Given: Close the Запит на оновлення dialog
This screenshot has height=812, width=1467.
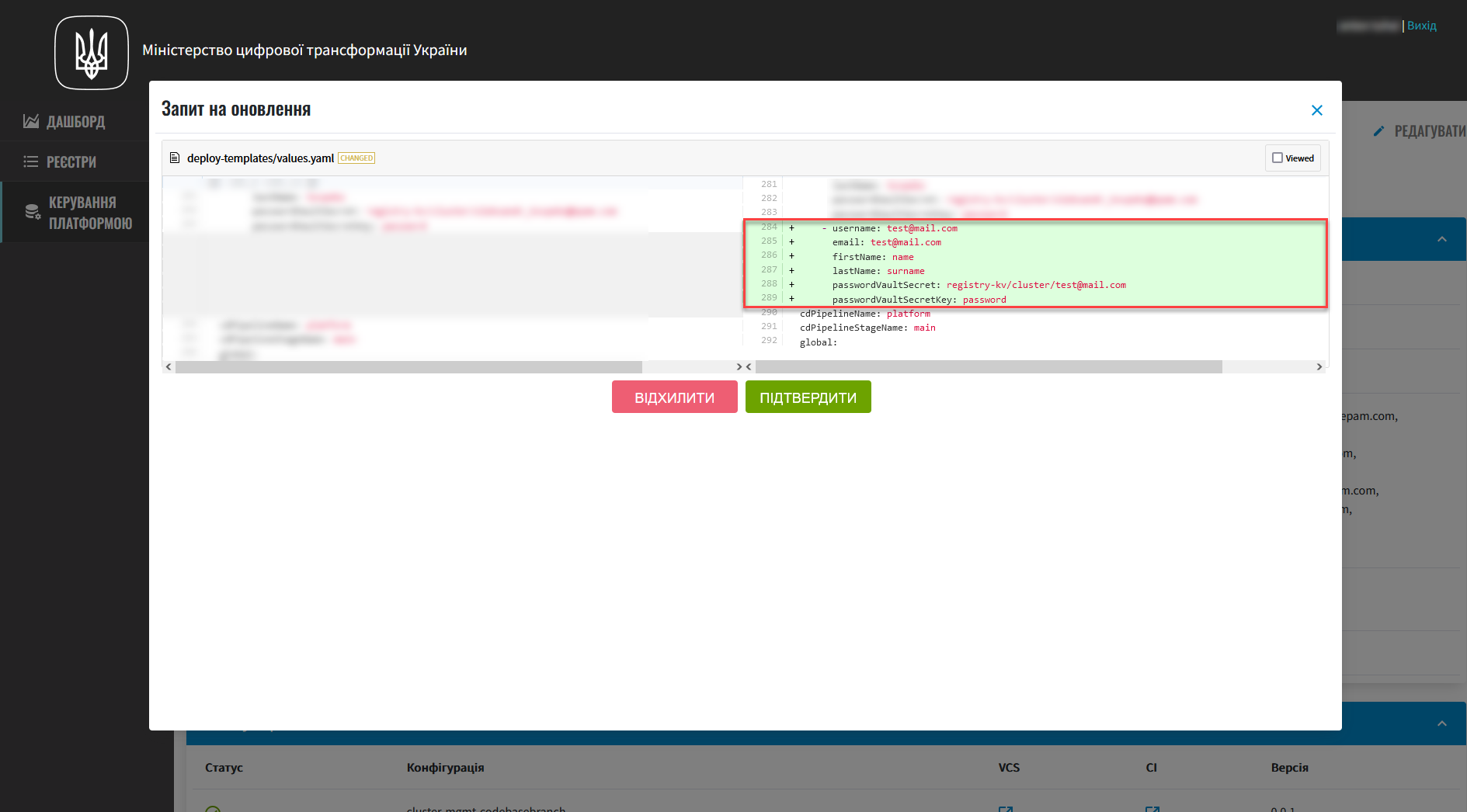Looking at the screenshot, I should coord(1316,110).
